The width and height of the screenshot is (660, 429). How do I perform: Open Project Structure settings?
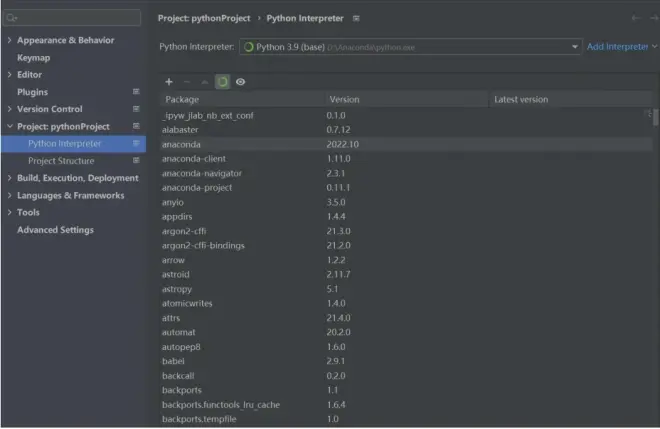coord(61,161)
